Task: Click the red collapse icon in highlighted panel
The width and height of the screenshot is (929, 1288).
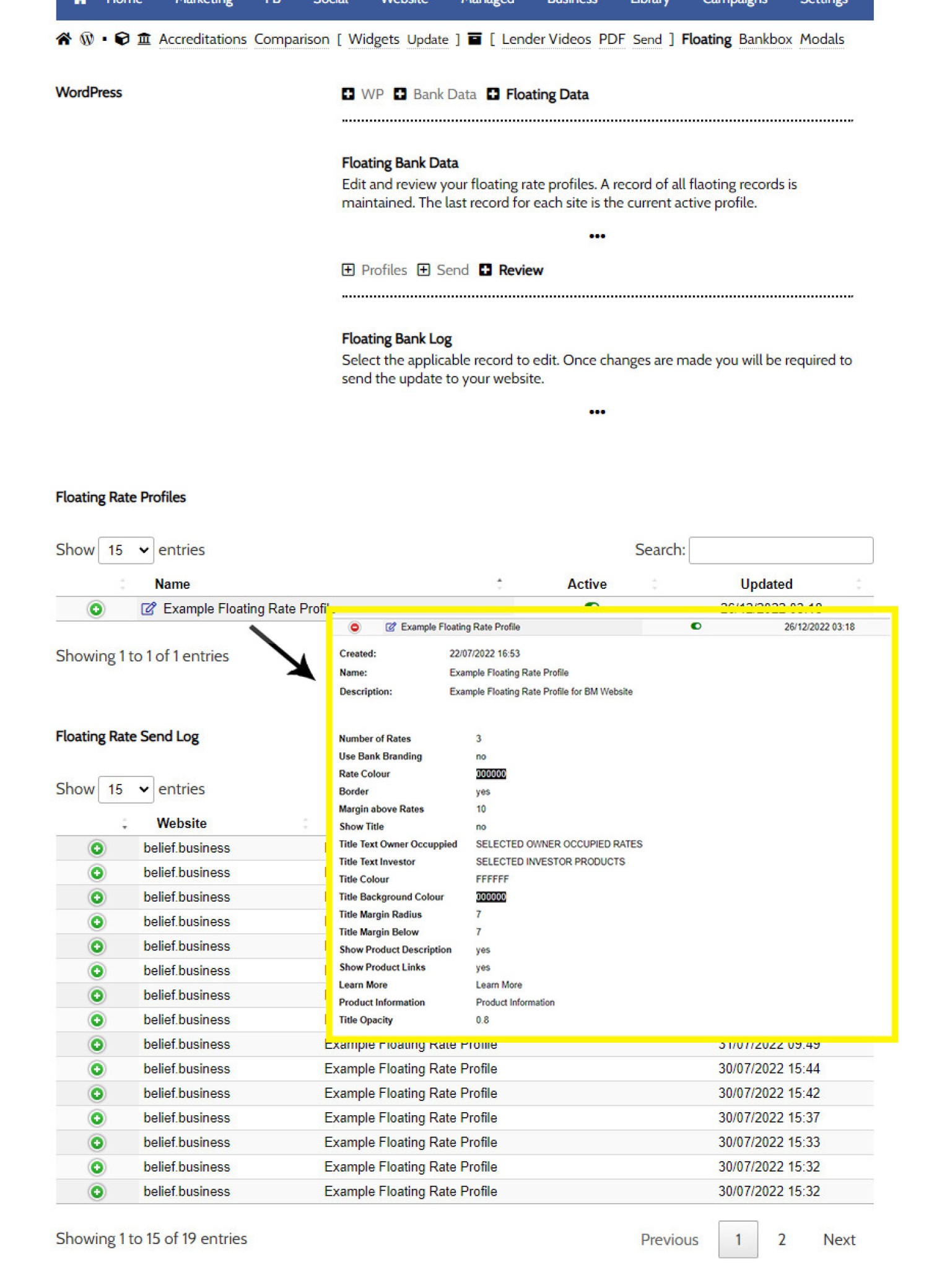Action: (x=354, y=627)
